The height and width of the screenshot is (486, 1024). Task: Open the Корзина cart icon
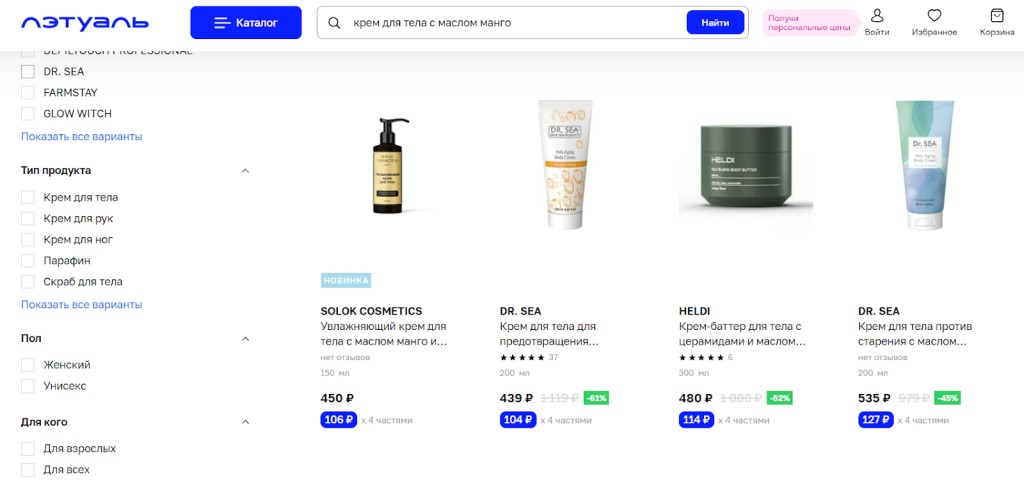tap(997, 15)
